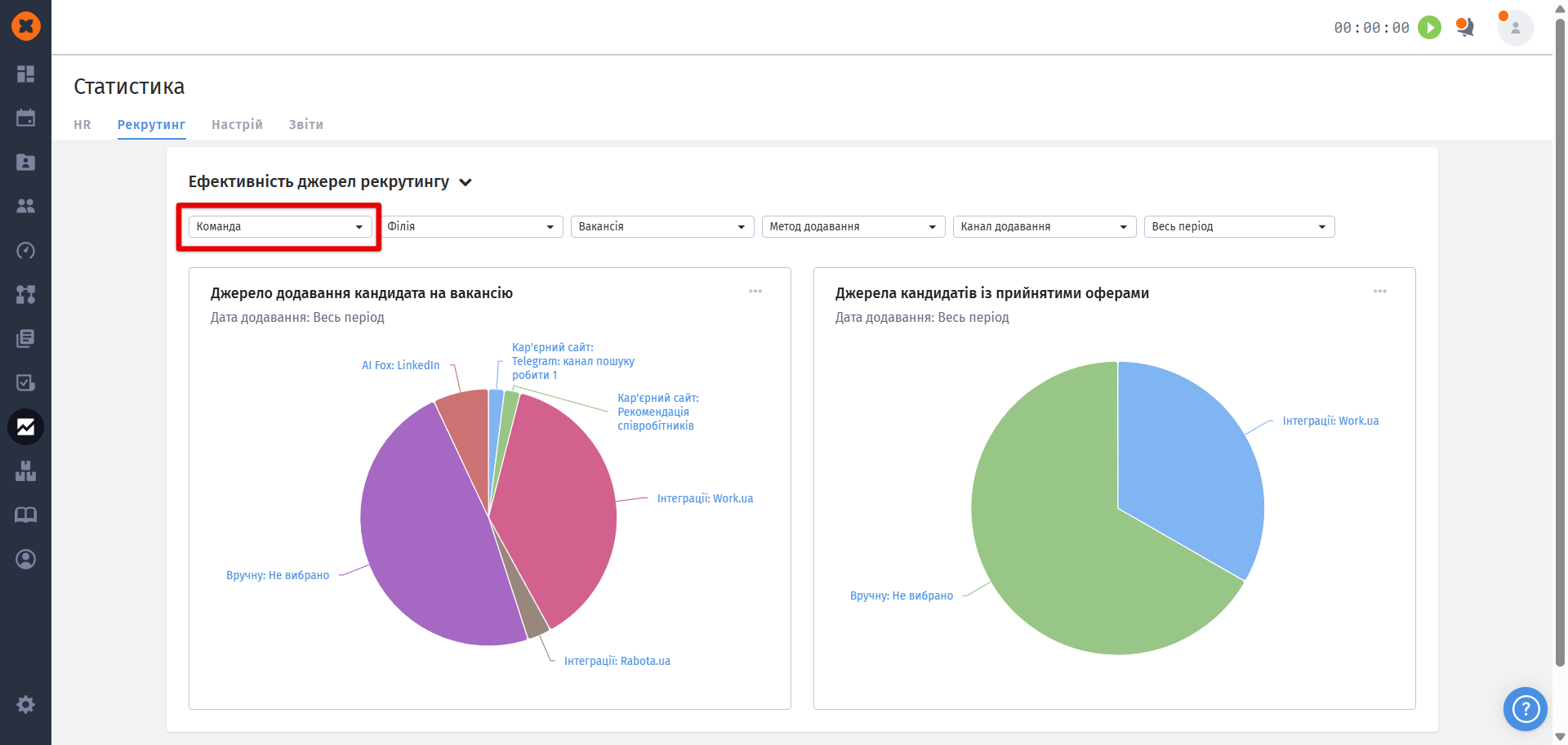Open the statistics chart icon in sidebar

pyautogui.click(x=25, y=426)
